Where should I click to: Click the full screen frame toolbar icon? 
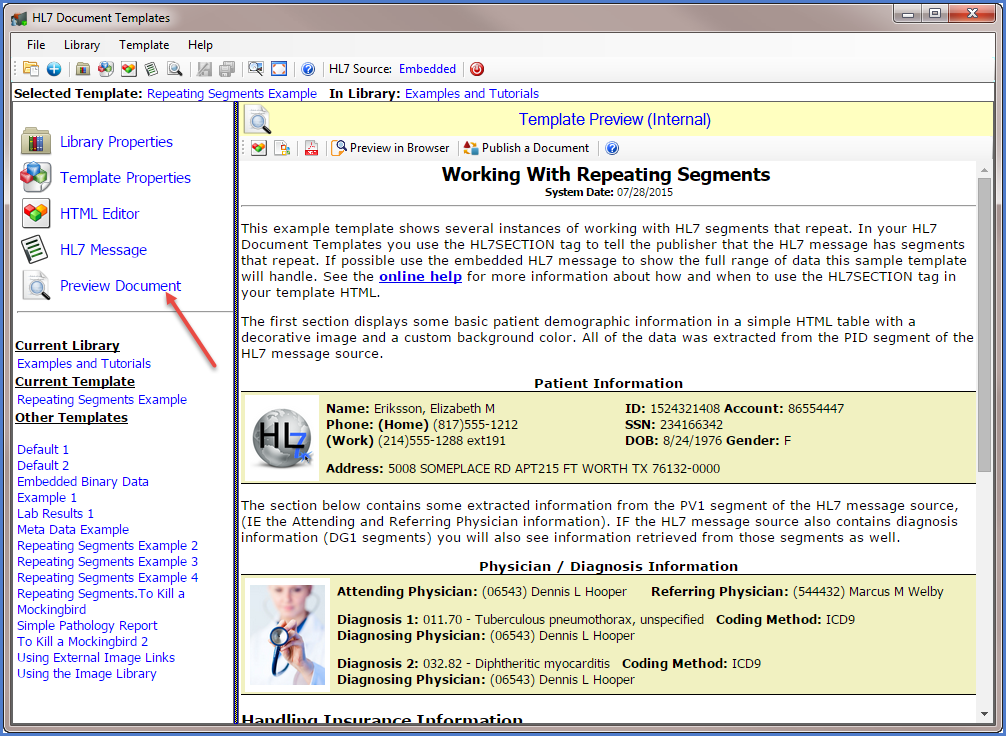coord(279,69)
